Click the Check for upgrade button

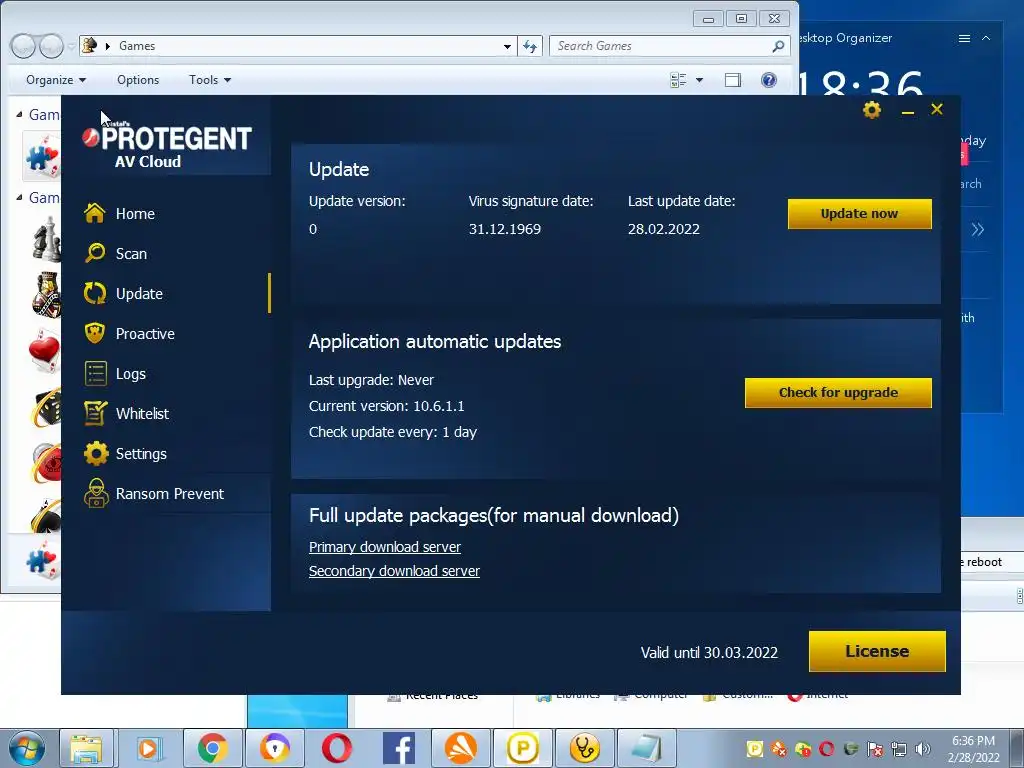pos(839,392)
